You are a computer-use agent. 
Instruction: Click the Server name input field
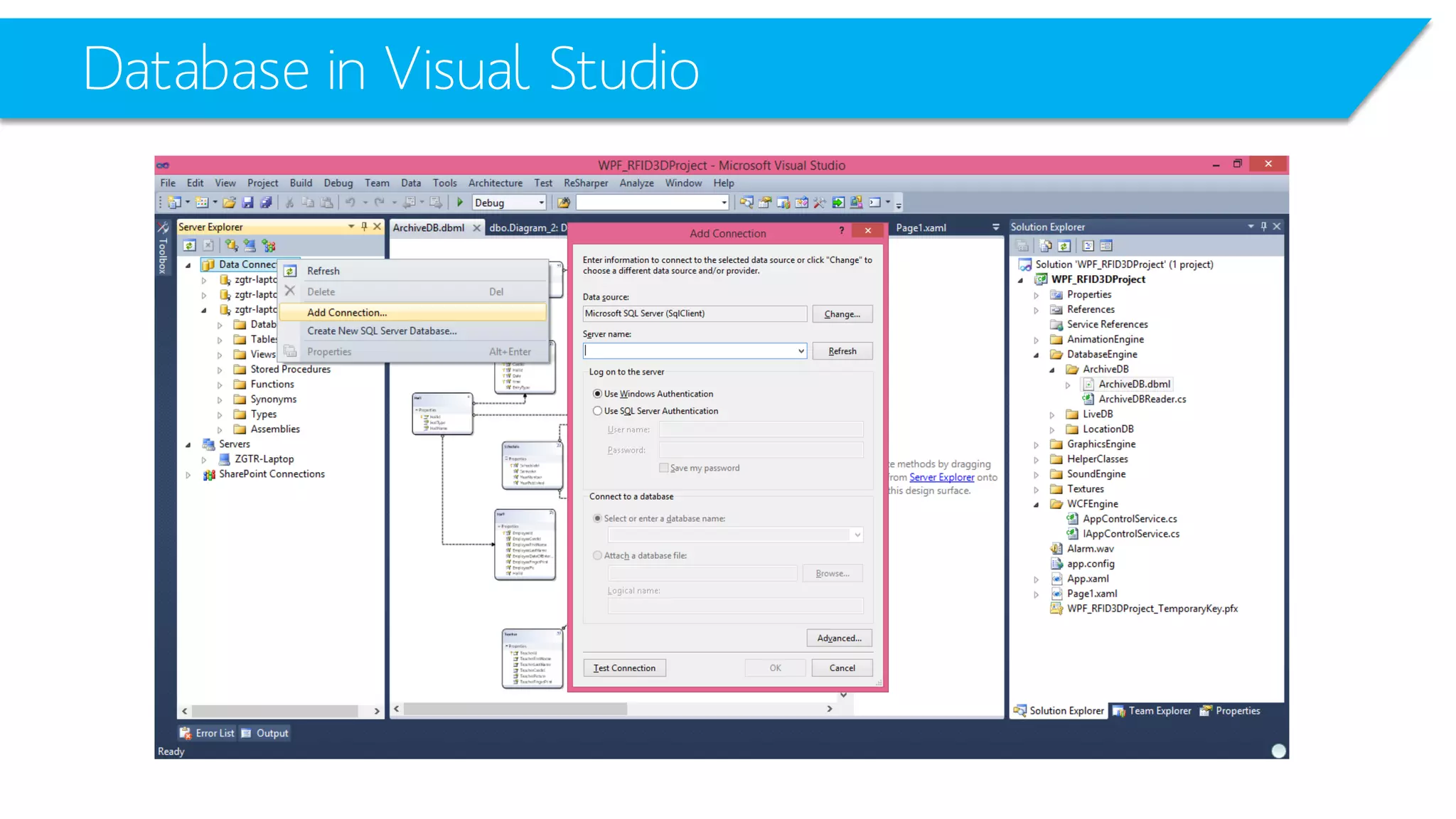tap(690, 350)
